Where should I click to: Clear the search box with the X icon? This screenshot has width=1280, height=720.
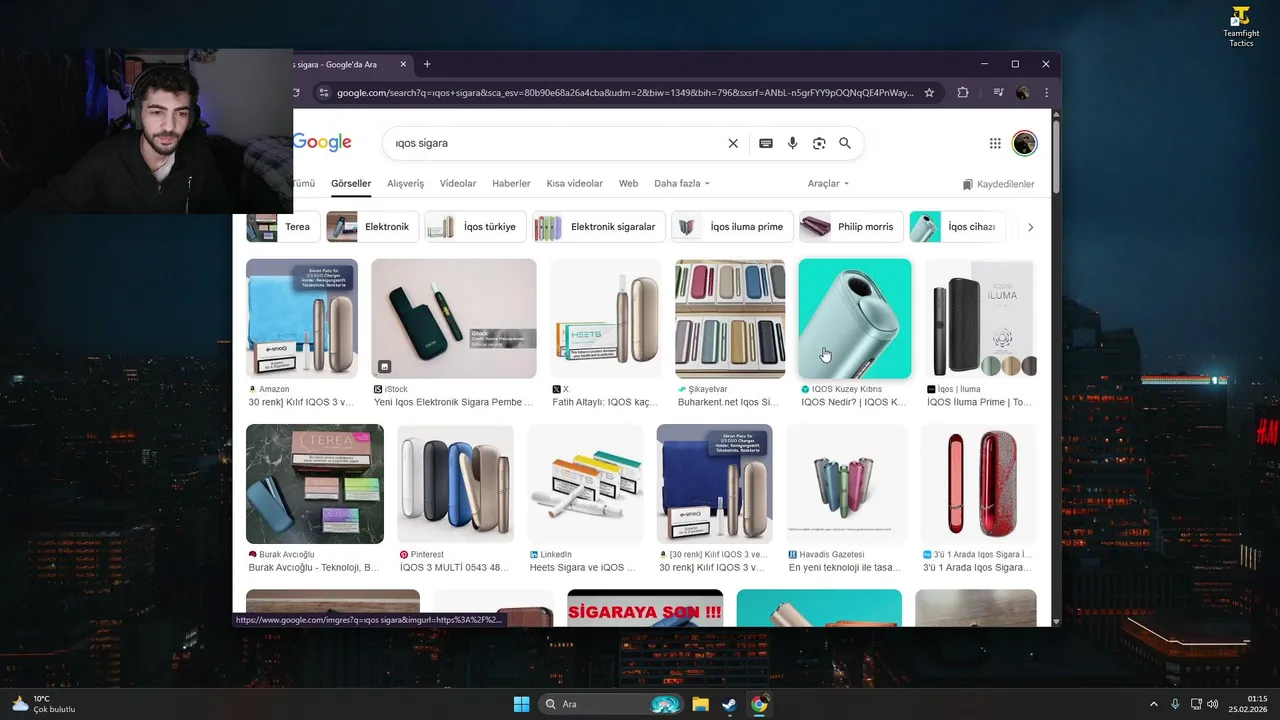tap(733, 143)
